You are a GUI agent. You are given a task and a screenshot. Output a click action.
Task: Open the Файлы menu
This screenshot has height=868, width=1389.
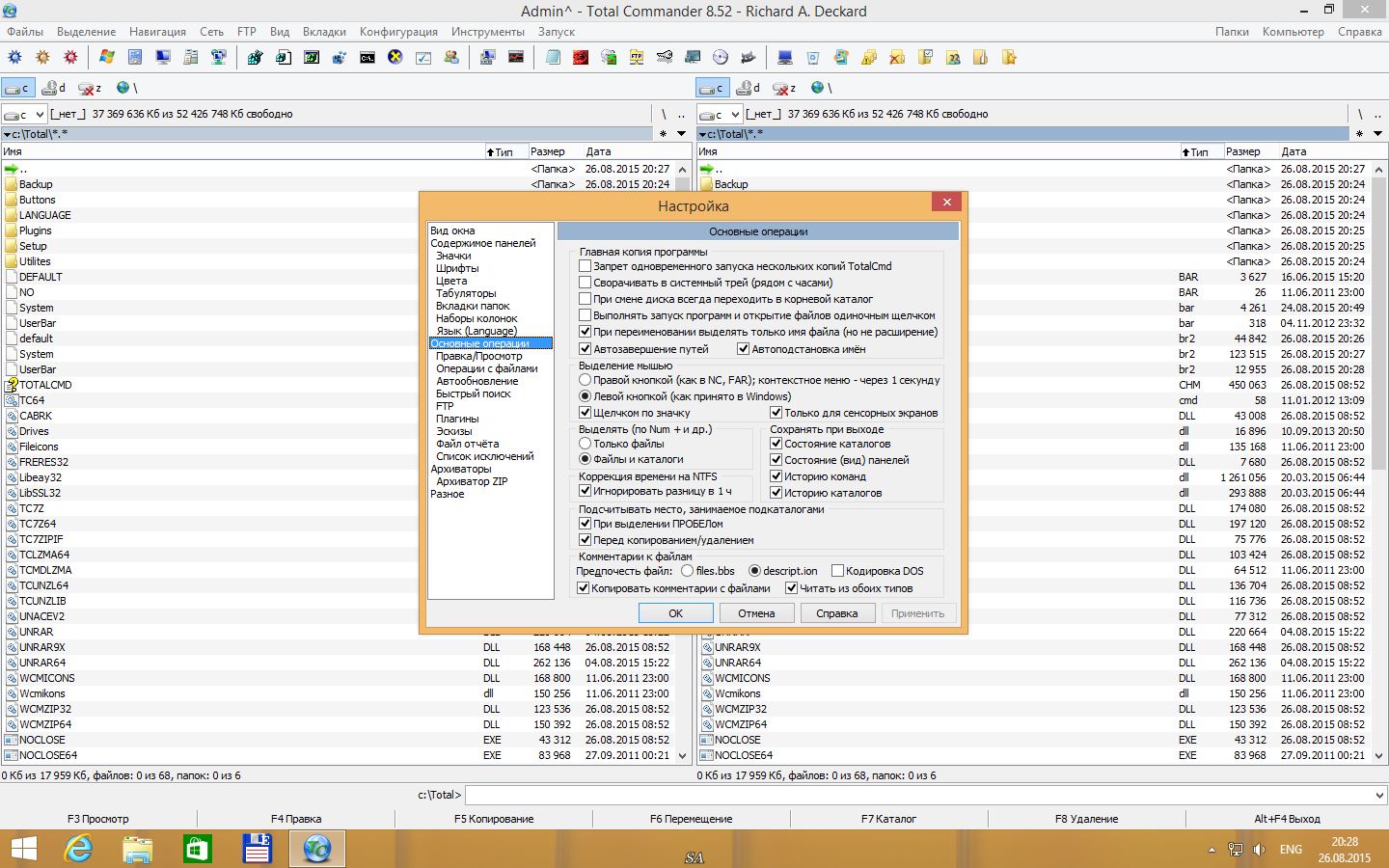(x=25, y=32)
